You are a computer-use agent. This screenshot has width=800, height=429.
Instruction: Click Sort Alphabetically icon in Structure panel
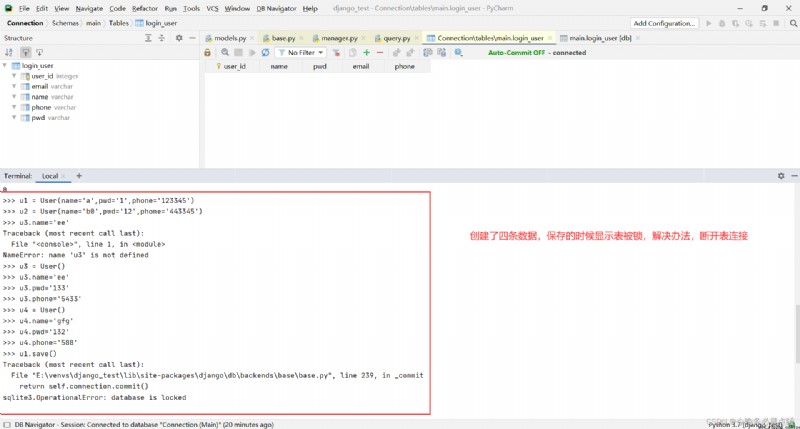click(x=9, y=53)
